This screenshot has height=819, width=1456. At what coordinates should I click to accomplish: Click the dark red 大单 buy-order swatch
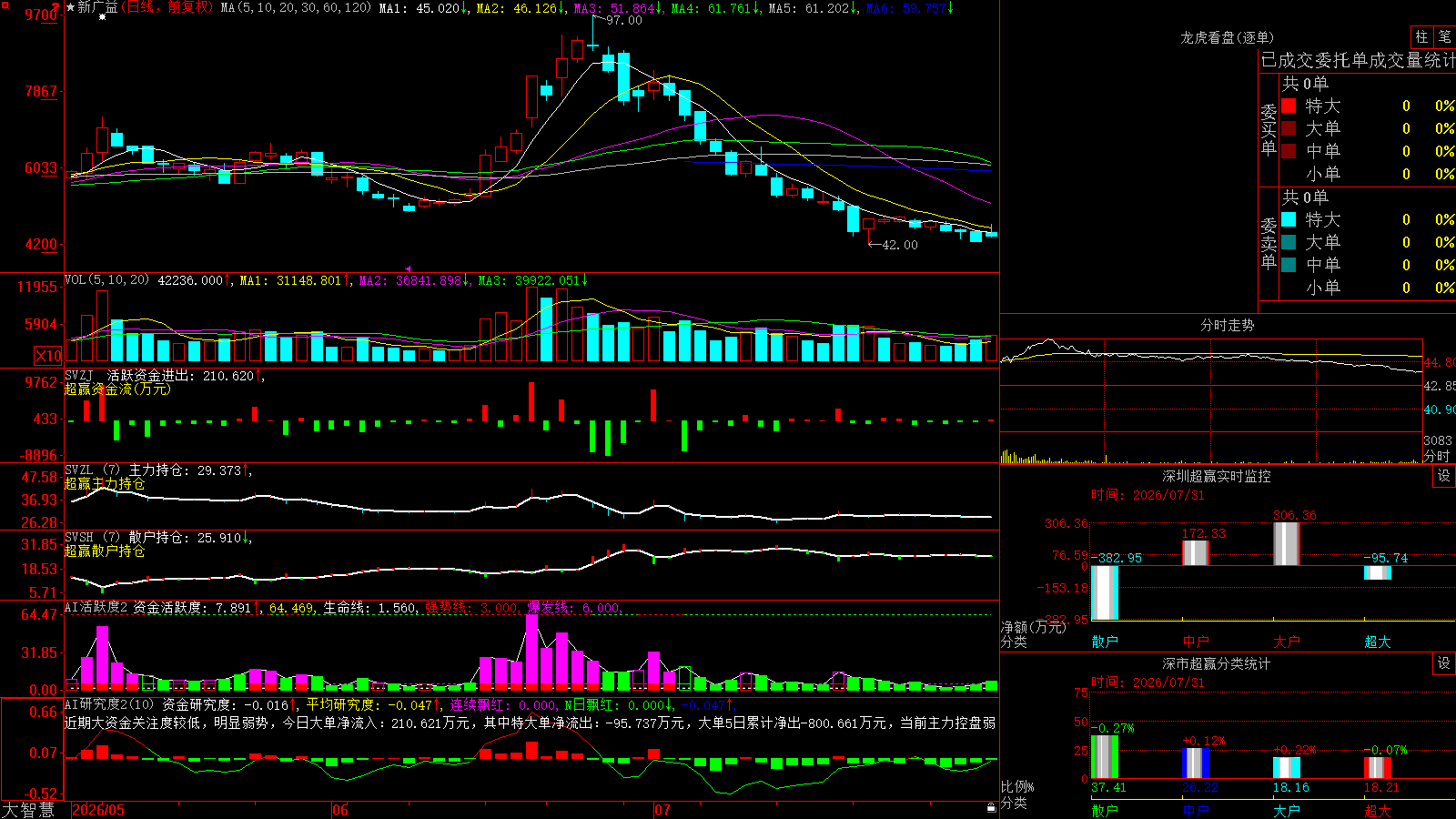click(x=1289, y=128)
